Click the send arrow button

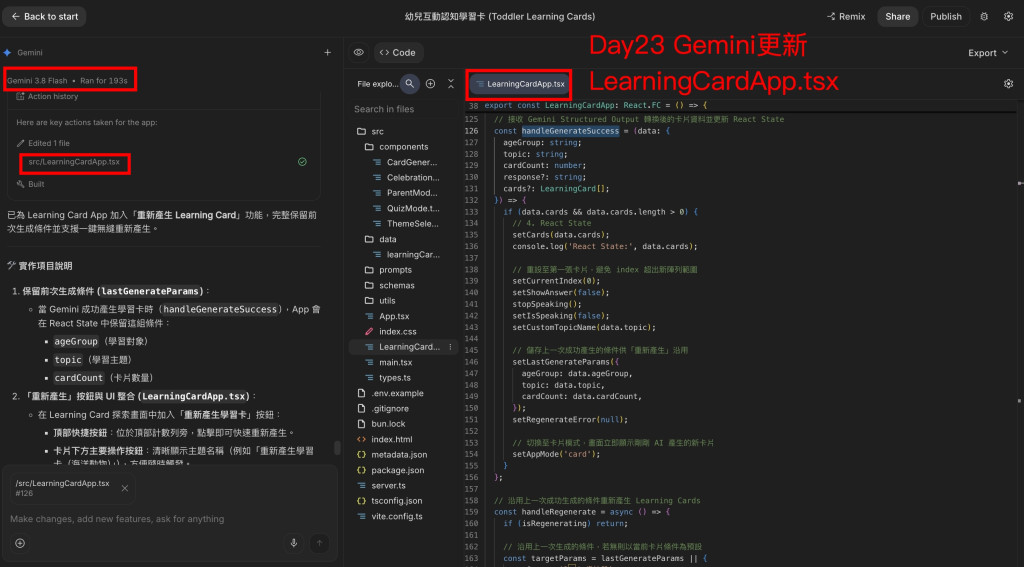coord(319,543)
